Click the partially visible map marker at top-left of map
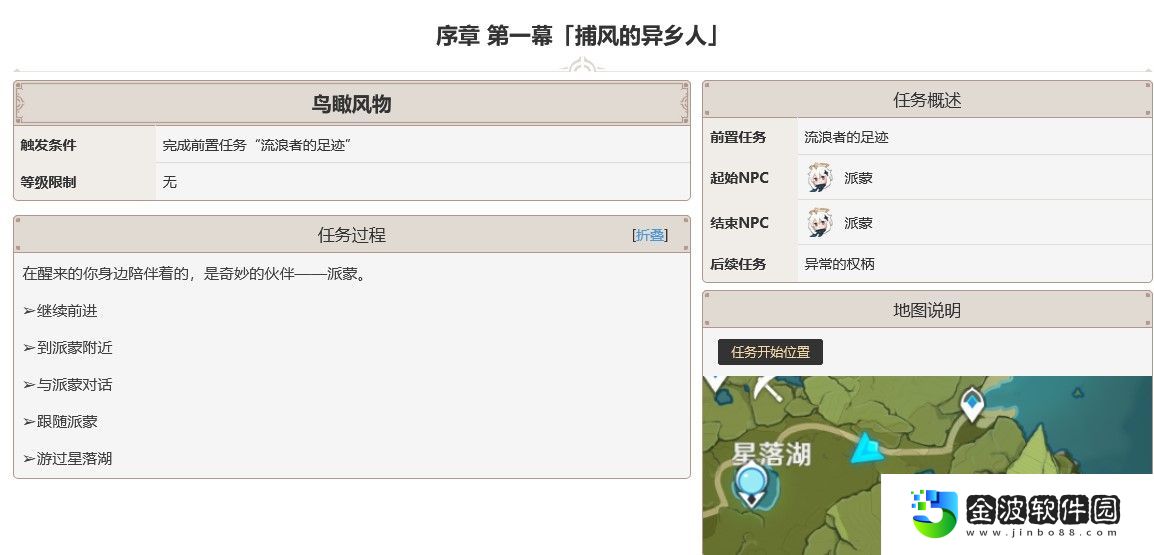The width and height of the screenshot is (1154, 555). pos(715,382)
